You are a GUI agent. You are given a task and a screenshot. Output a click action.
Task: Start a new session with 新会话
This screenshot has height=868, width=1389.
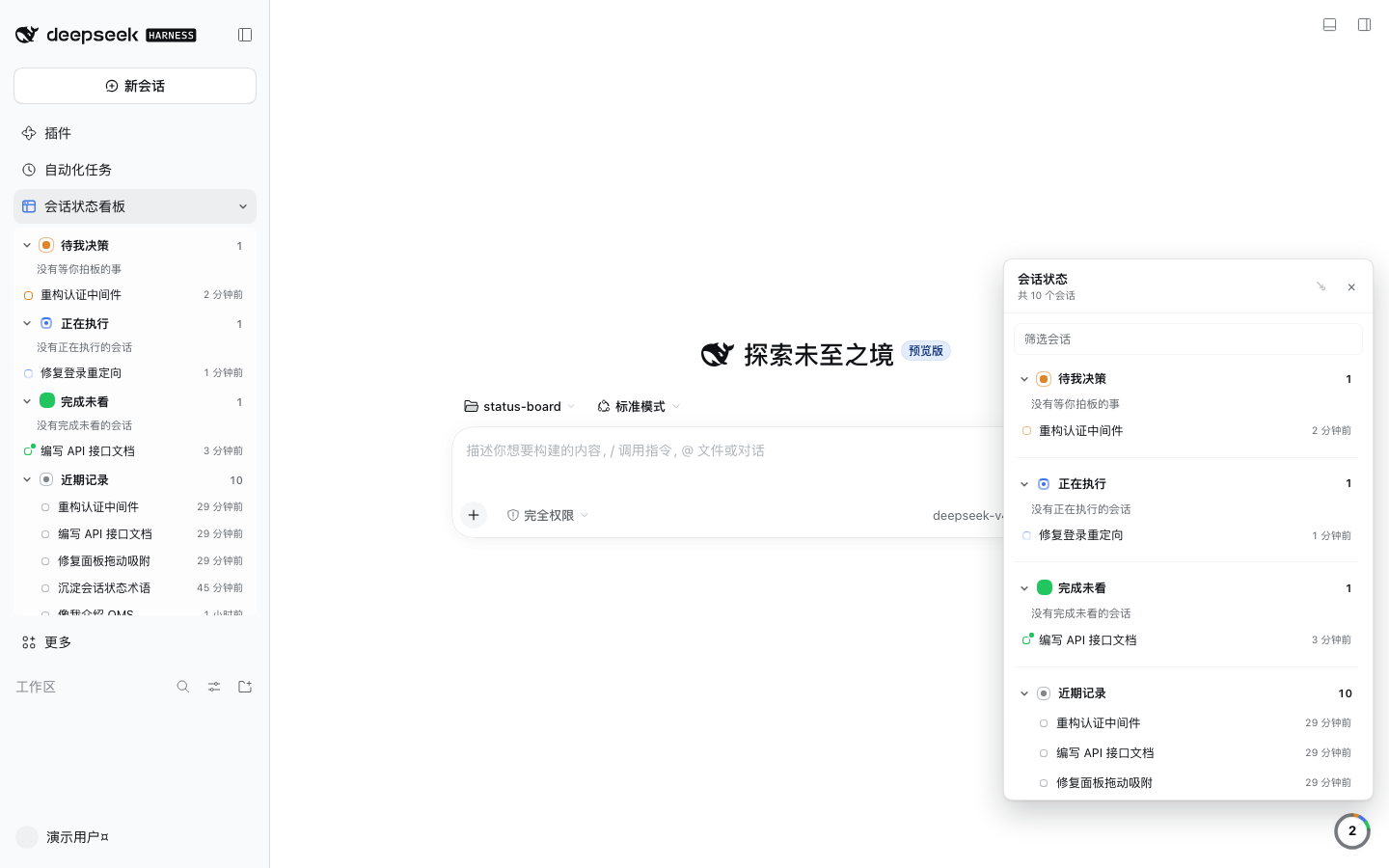pyautogui.click(x=135, y=86)
